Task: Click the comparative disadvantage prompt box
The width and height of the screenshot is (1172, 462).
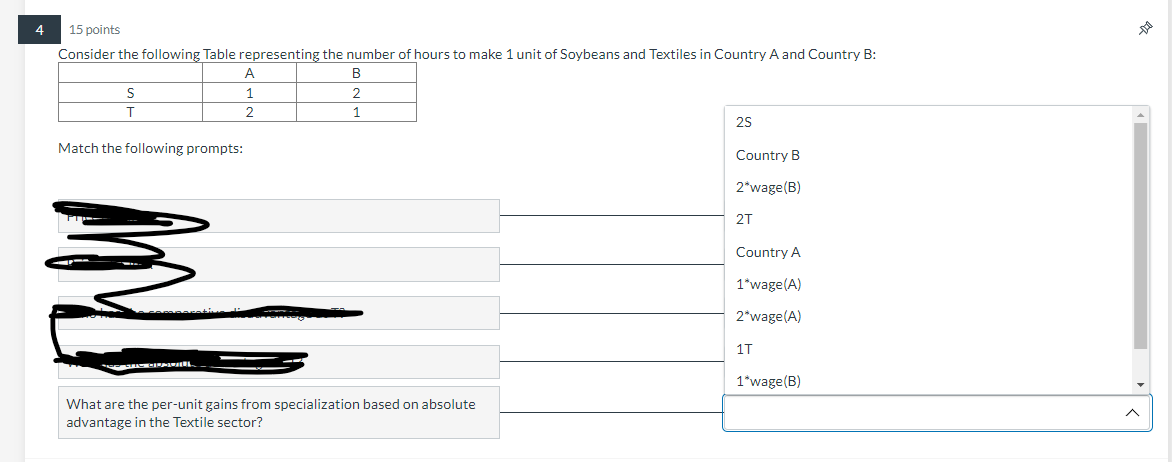Action: pos(279,313)
